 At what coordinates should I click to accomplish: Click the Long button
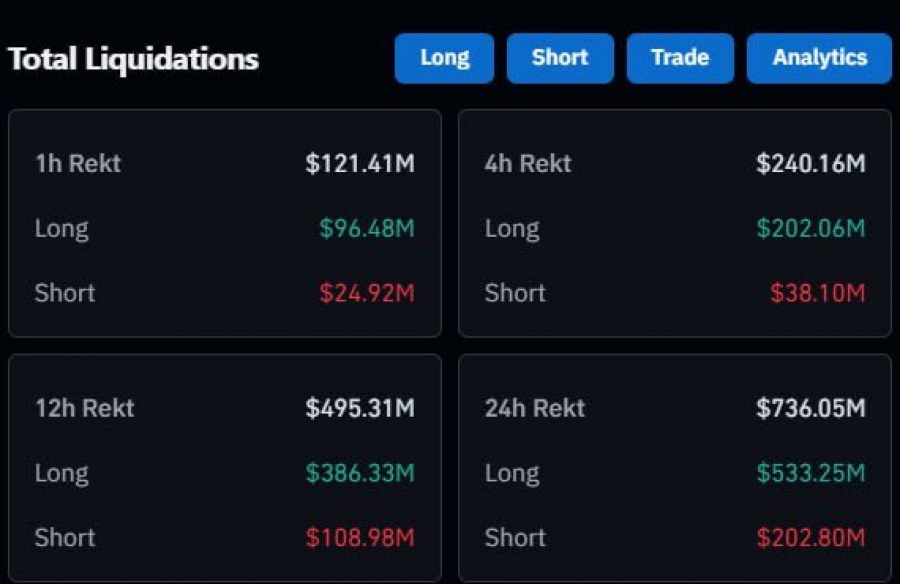coord(444,58)
